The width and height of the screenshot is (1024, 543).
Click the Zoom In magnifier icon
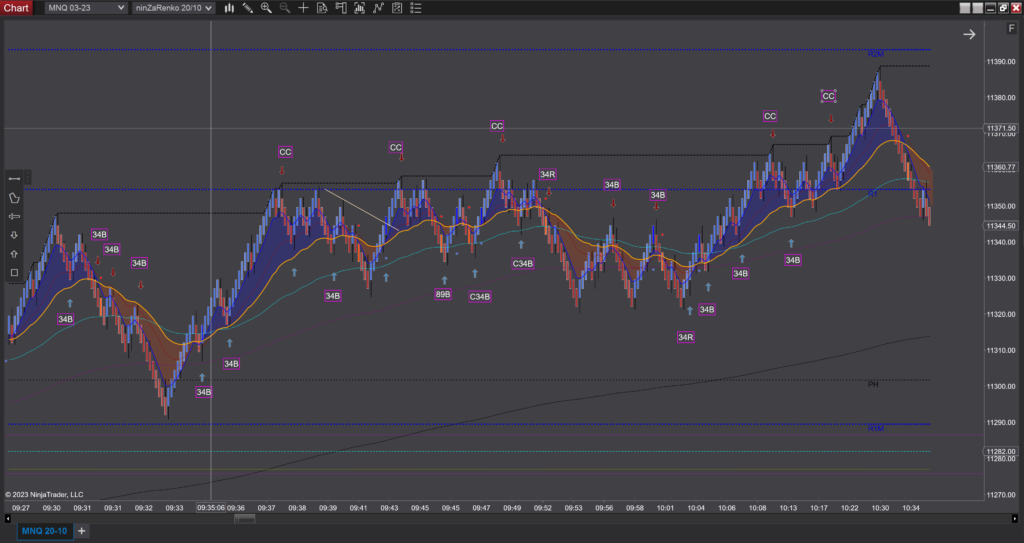click(x=266, y=8)
